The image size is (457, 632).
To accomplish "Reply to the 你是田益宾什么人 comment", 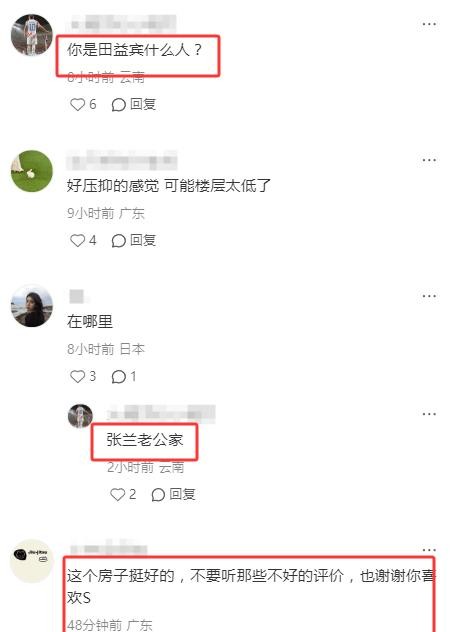I will pyautogui.click(x=134, y=104).
